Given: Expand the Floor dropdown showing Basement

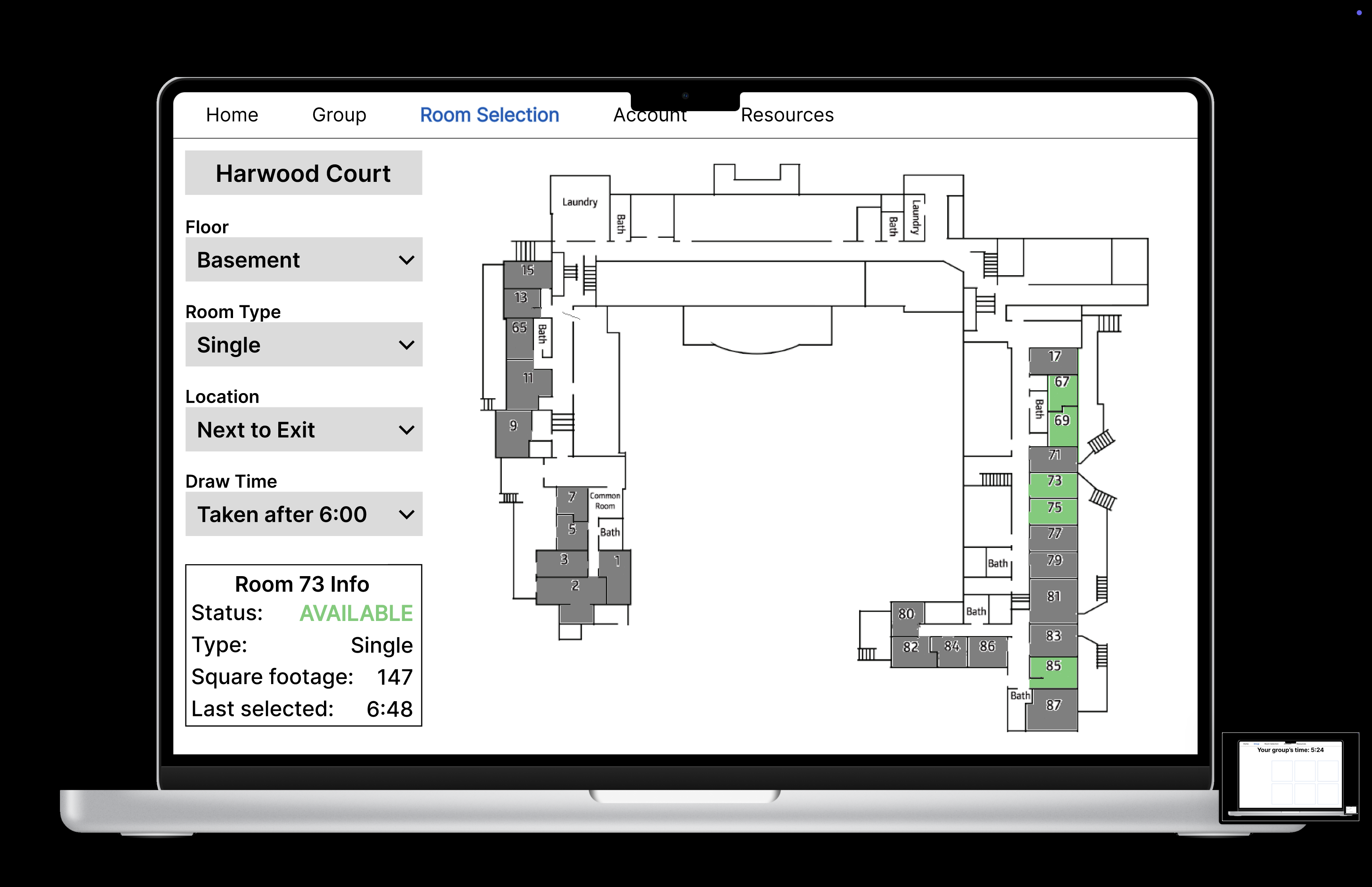Looking at the screenshot, I should point(303,260).
